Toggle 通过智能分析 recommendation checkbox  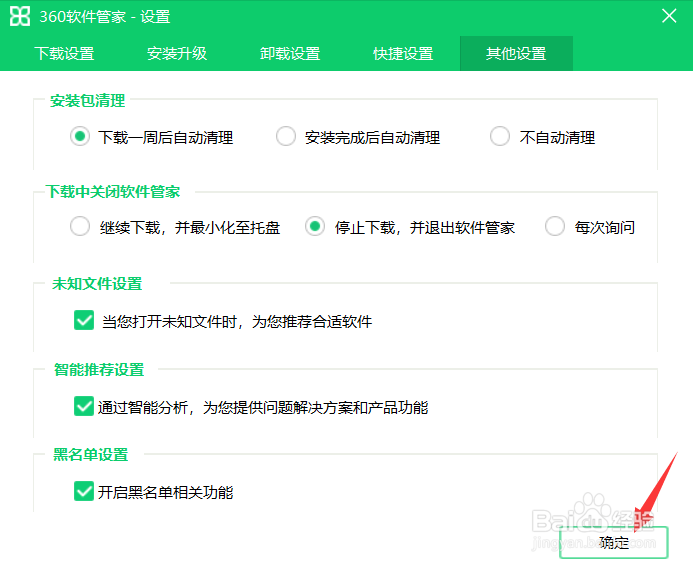[x=84, y=407]
